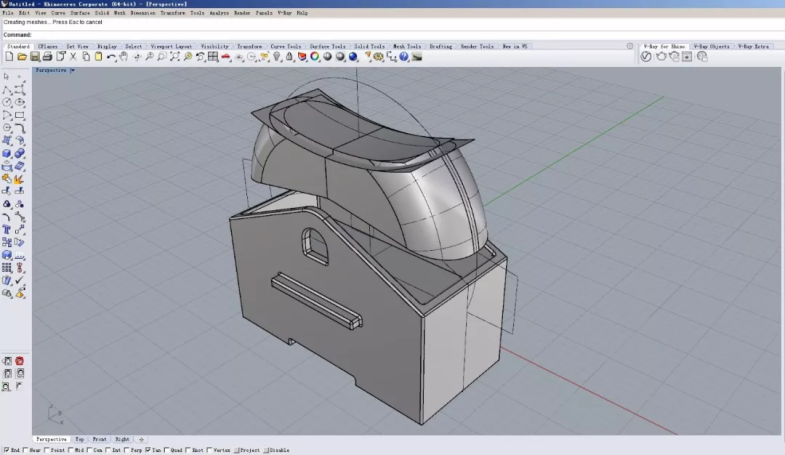The image size is (785, 455).
Task: Open the Surface menu
Action: [x=80, y=13]
